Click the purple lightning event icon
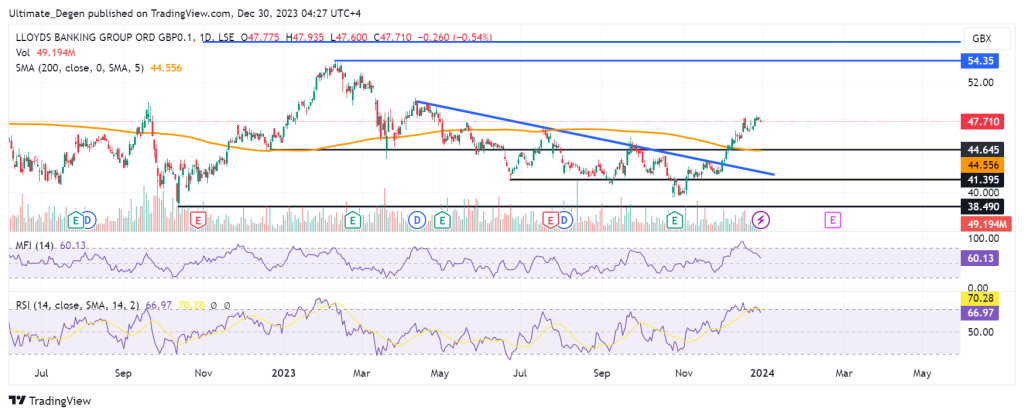 [761, 220]
